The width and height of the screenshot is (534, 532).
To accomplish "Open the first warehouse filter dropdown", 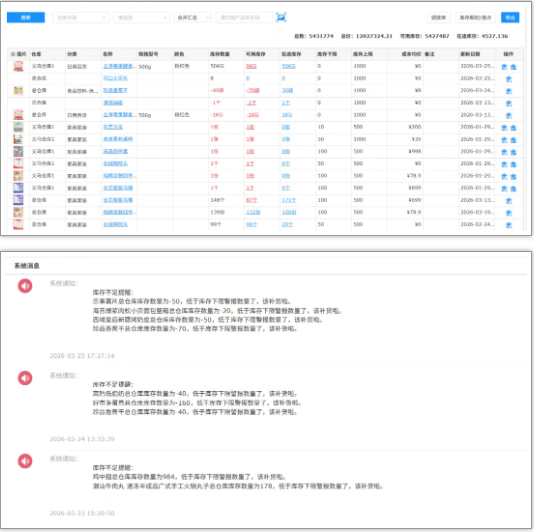I will pos(80,17).
